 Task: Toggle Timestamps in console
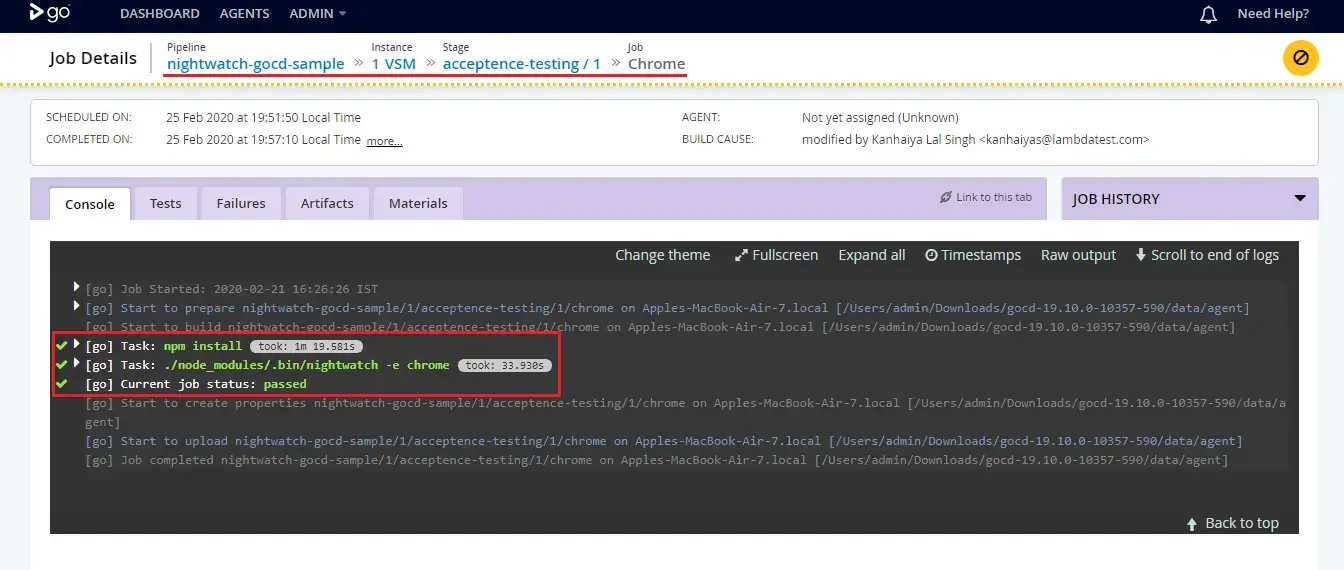tap(973, 255)
